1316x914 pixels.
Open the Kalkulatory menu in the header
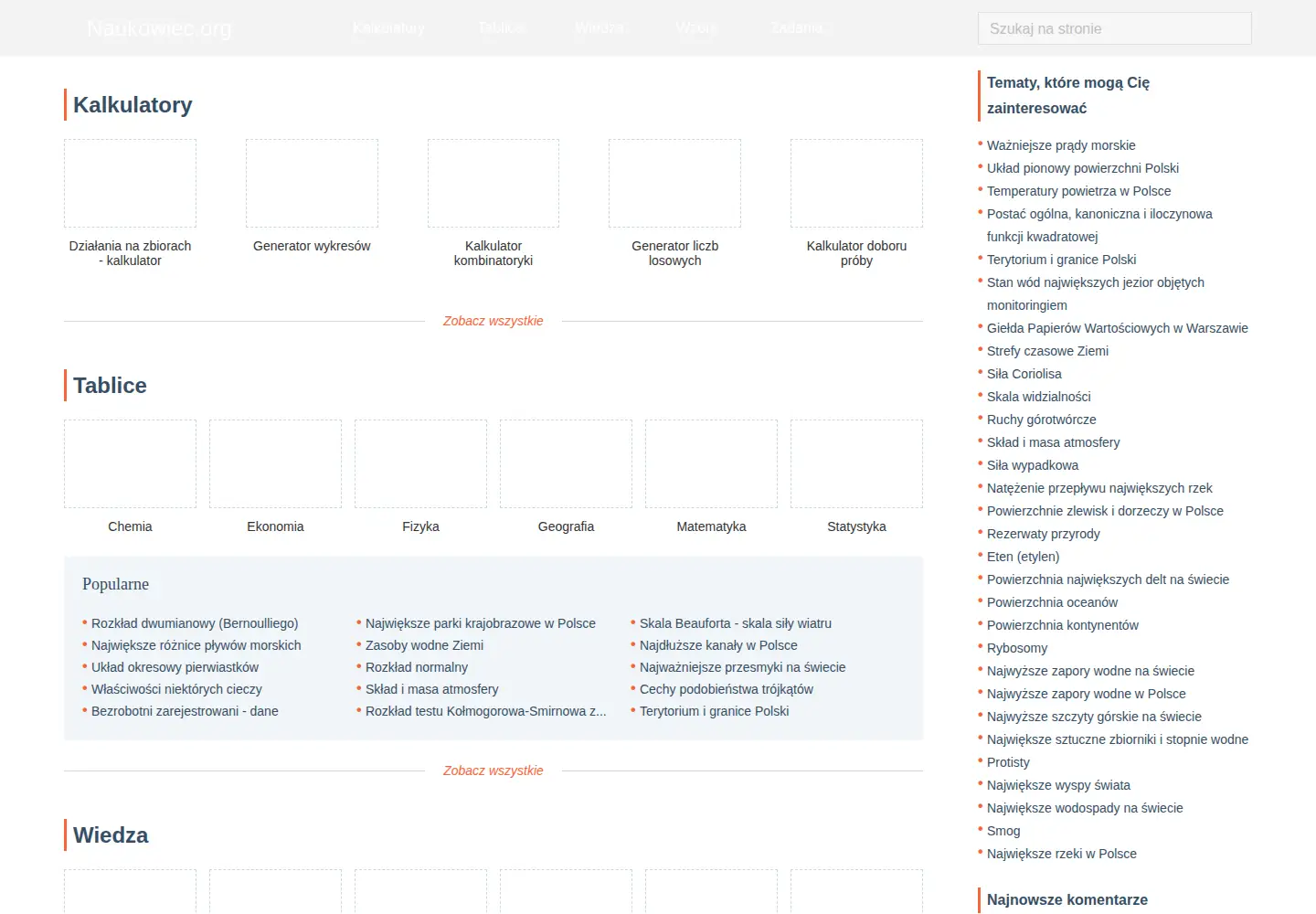(388, 28)
